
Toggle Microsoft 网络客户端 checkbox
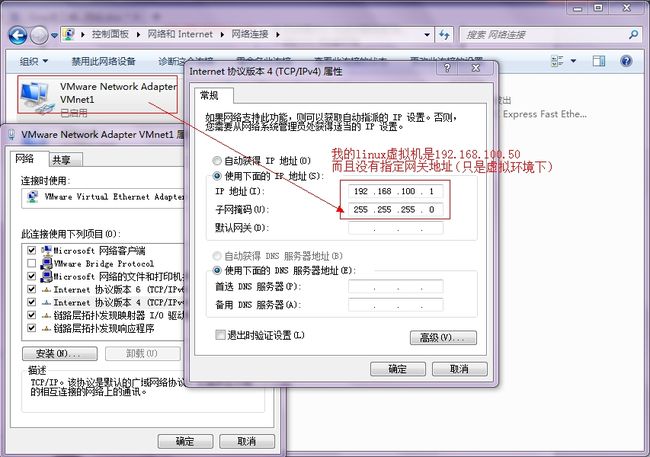click(x=31, y=250)
